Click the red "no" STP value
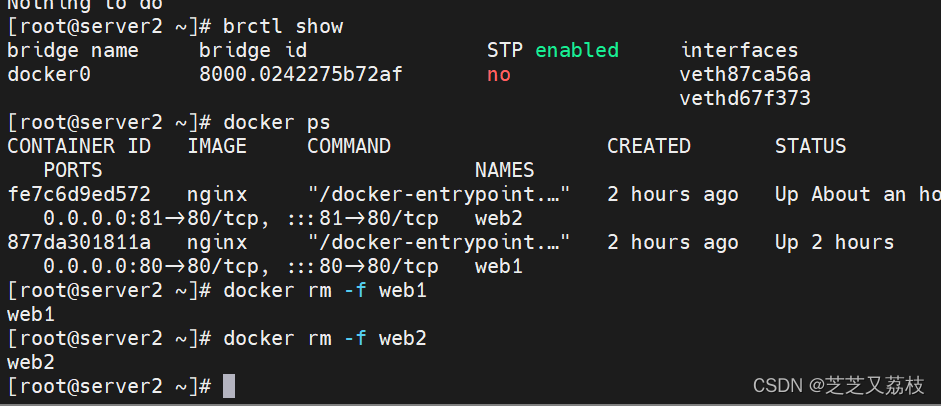Image resolution: width=941 pixels, height=406 pixels. [x=499, y=74]
